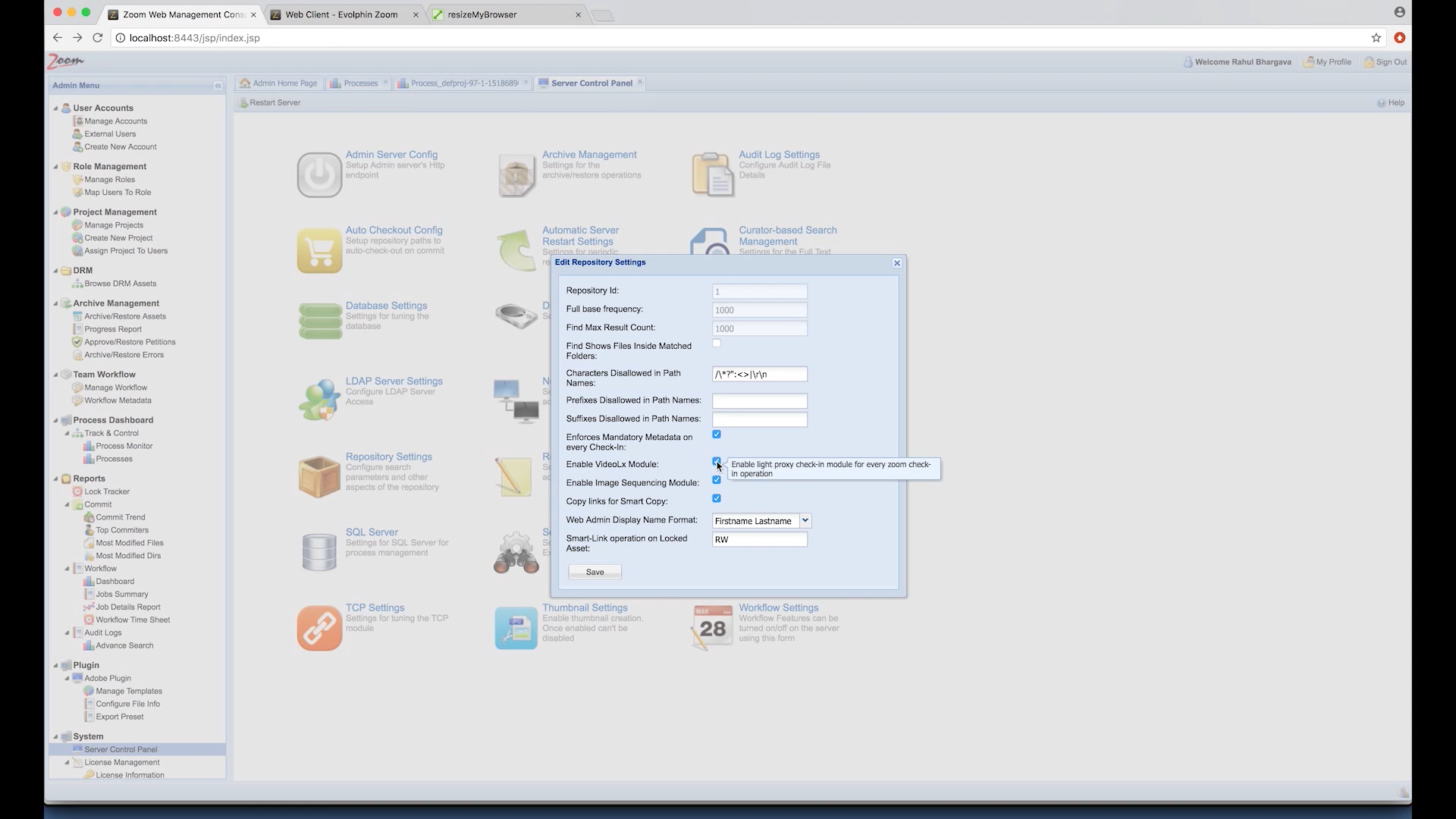Open My Profile link
Screen dimensions: 1456x819
coord(1328,62)
